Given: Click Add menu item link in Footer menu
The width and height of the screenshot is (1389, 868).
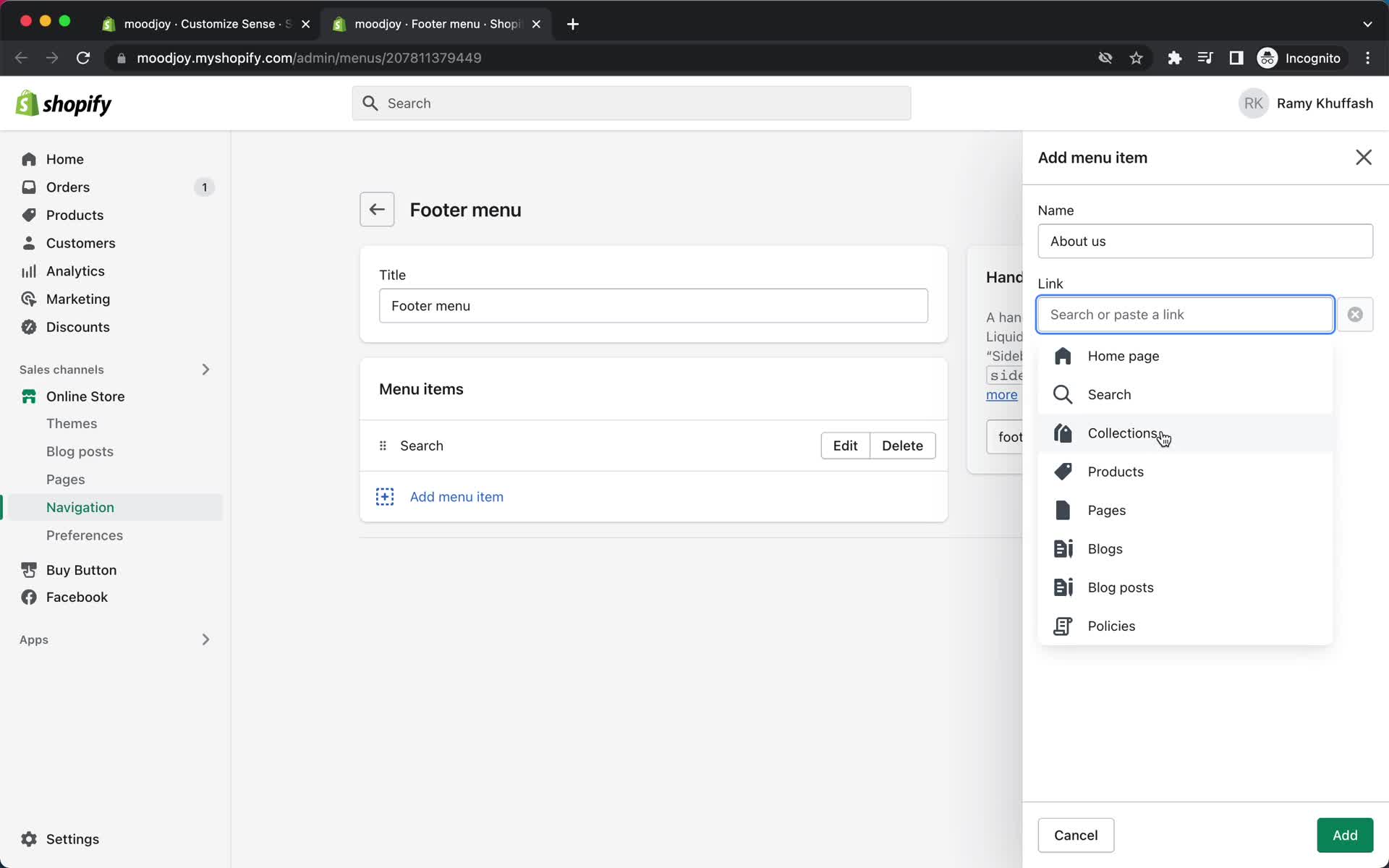Looking at the screenshot, I should pyautogui.click(x=457, y=496).
